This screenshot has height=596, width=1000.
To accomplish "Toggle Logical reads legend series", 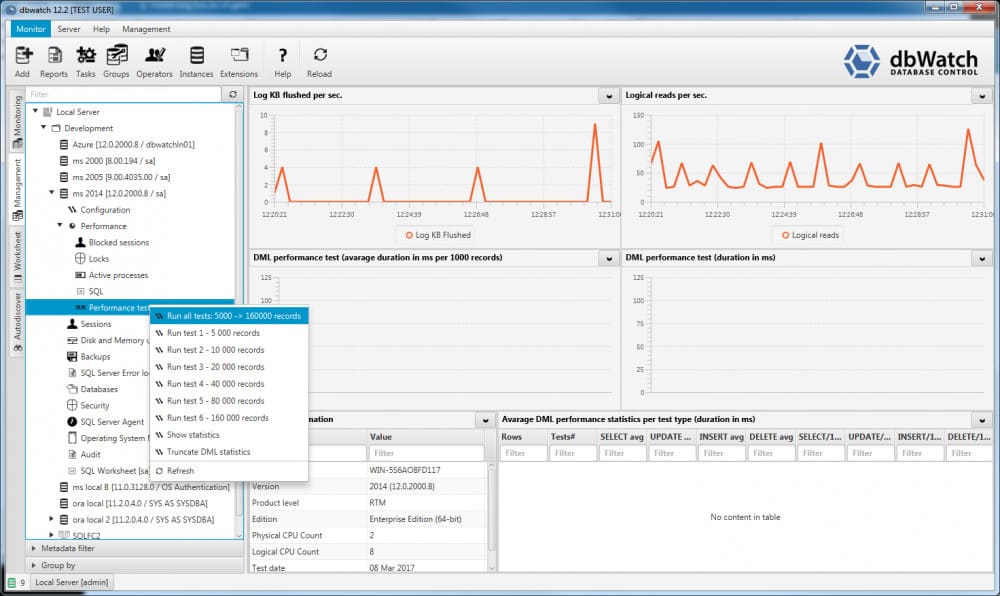I will click(x=810, y=235).
